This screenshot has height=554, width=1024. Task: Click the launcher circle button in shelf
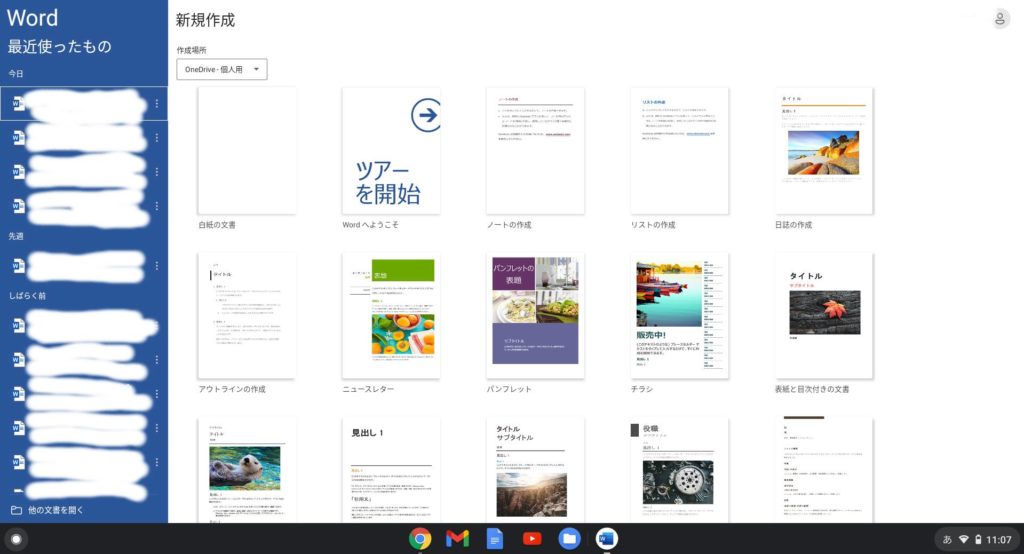pos(16,539)
